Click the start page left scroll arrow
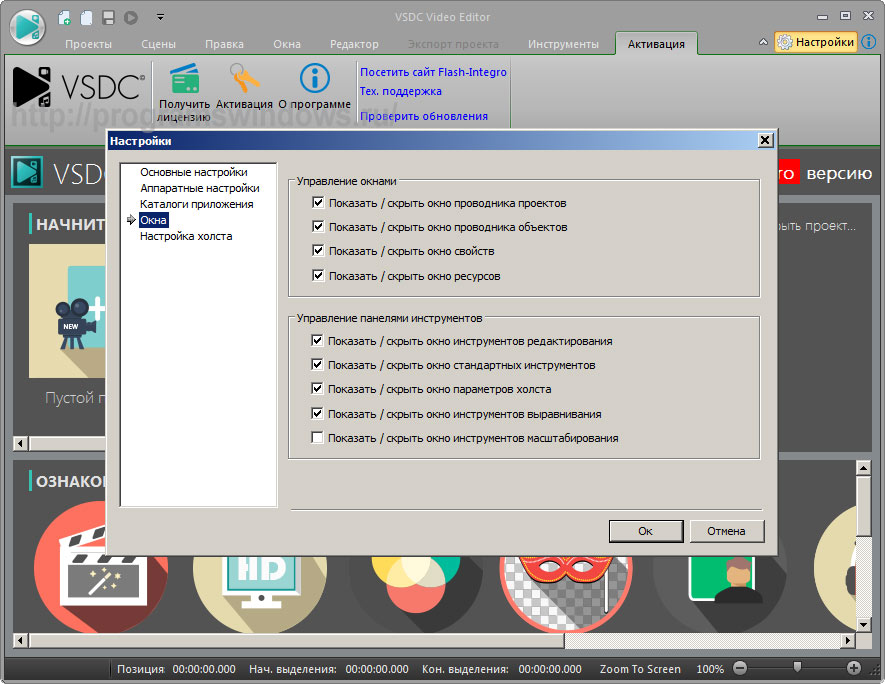This screenshot has width=885, height=684. (21, 444)
